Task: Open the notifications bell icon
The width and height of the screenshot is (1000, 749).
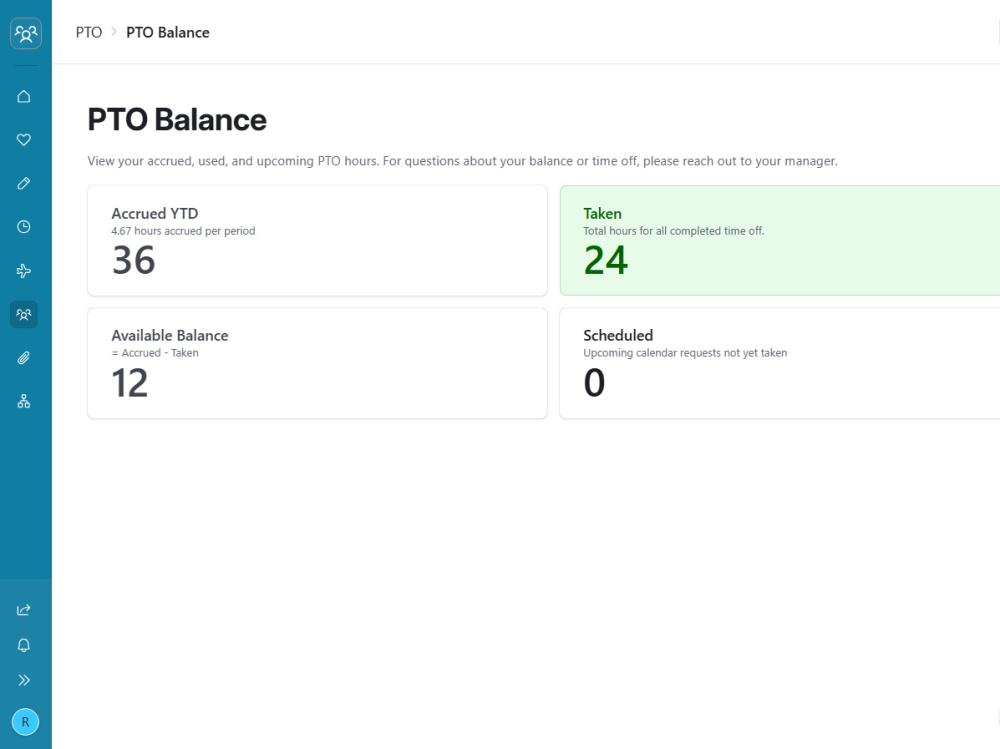Action: pos(24,645)
